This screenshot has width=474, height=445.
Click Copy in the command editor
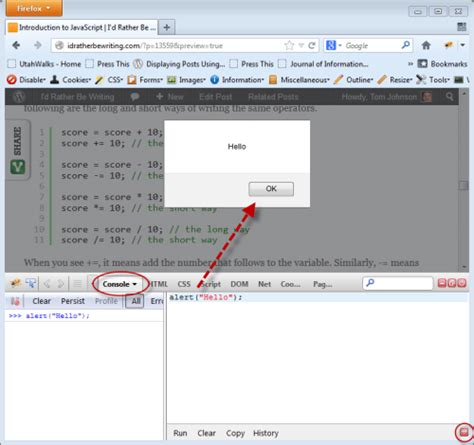coord(235,433)
